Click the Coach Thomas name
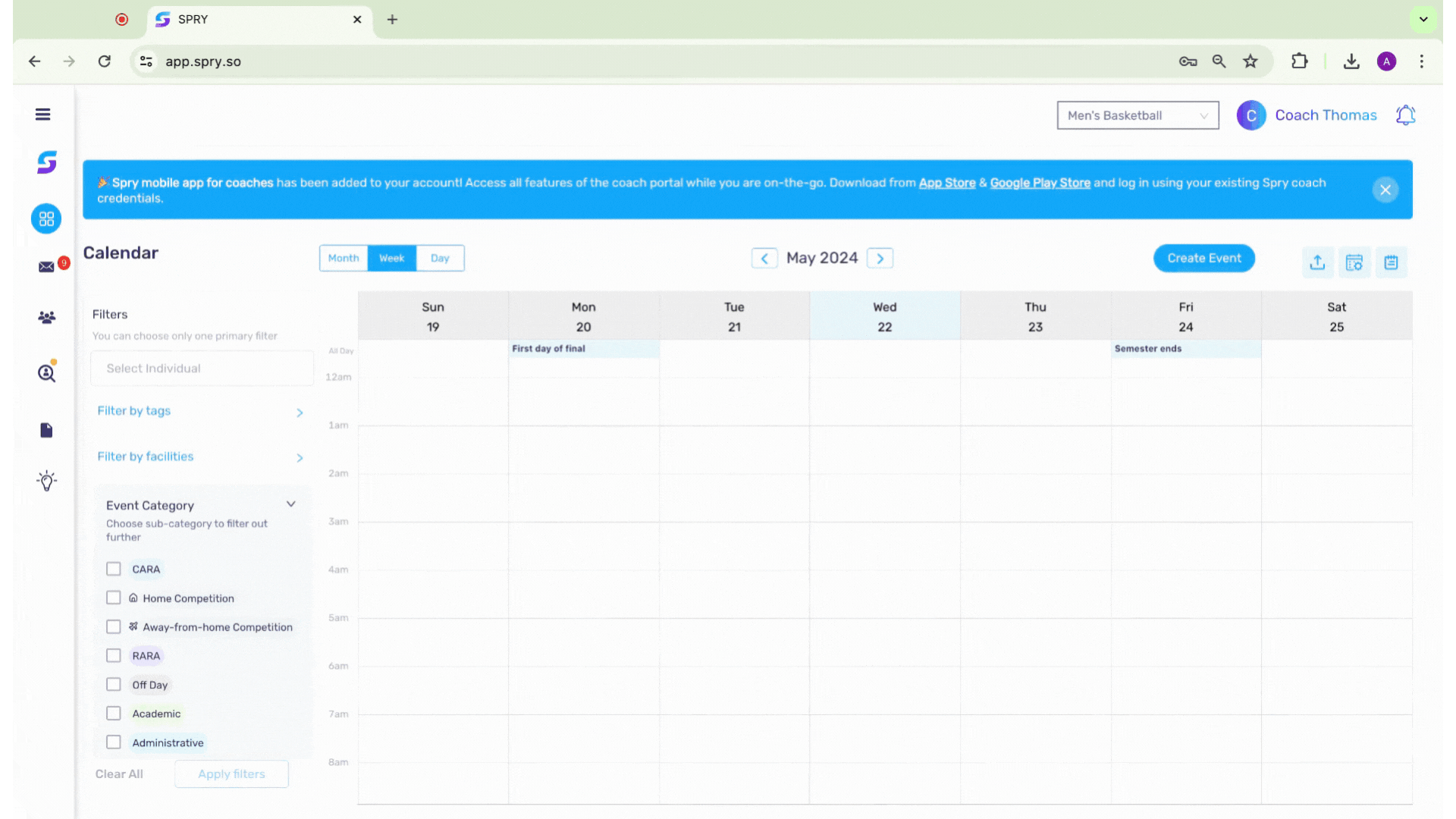The width and height of the screenshot is (1456, 819). pyautogui.click(x=1326, y=115)
